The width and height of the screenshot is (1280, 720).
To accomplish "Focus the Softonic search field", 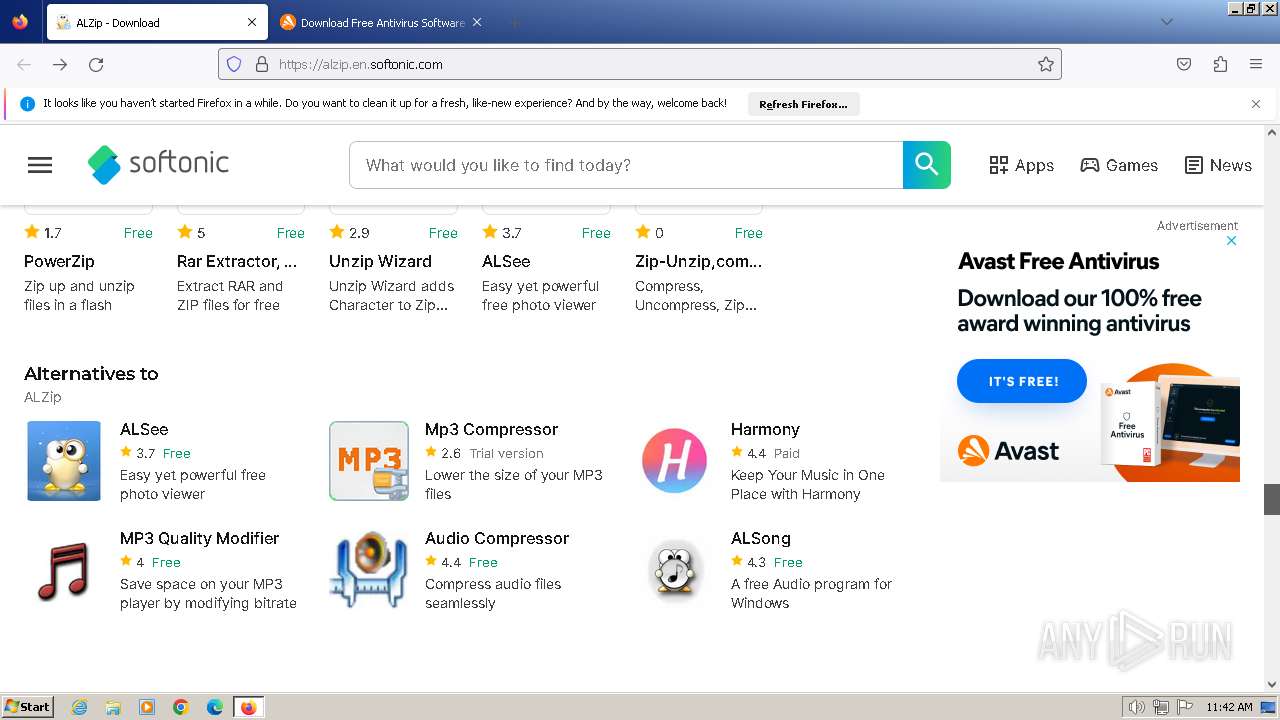I will [626, 165].
